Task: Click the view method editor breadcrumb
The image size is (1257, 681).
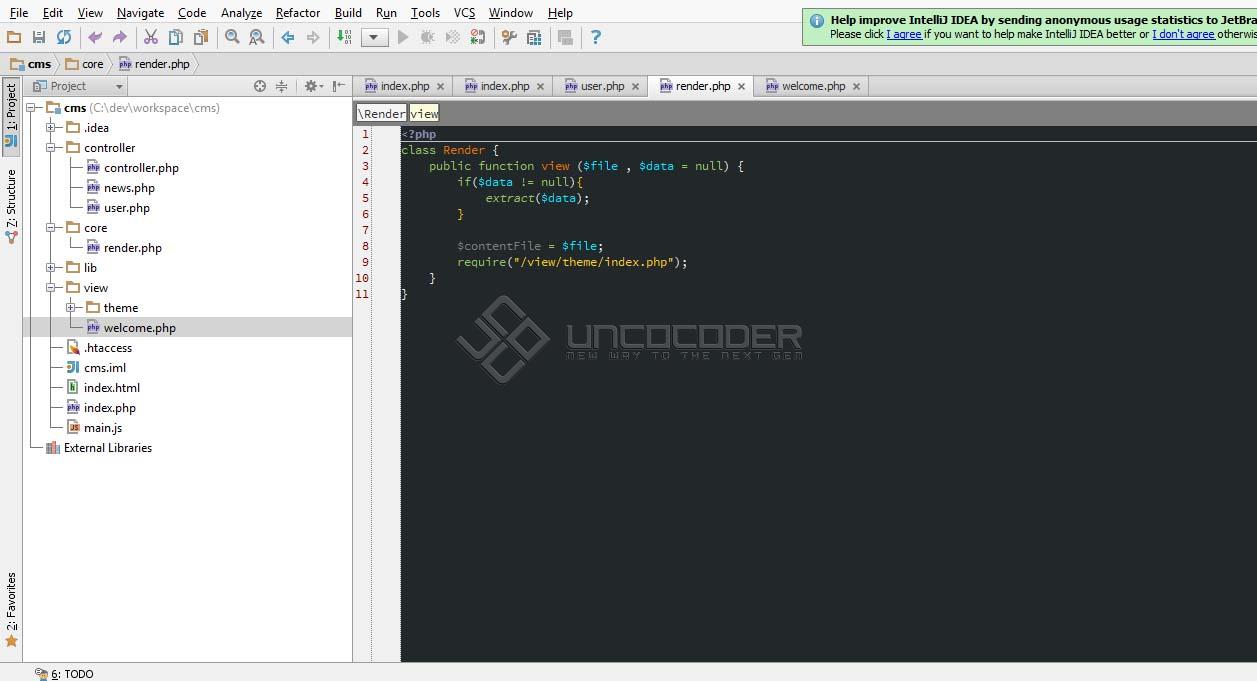Action: point(424,114)
